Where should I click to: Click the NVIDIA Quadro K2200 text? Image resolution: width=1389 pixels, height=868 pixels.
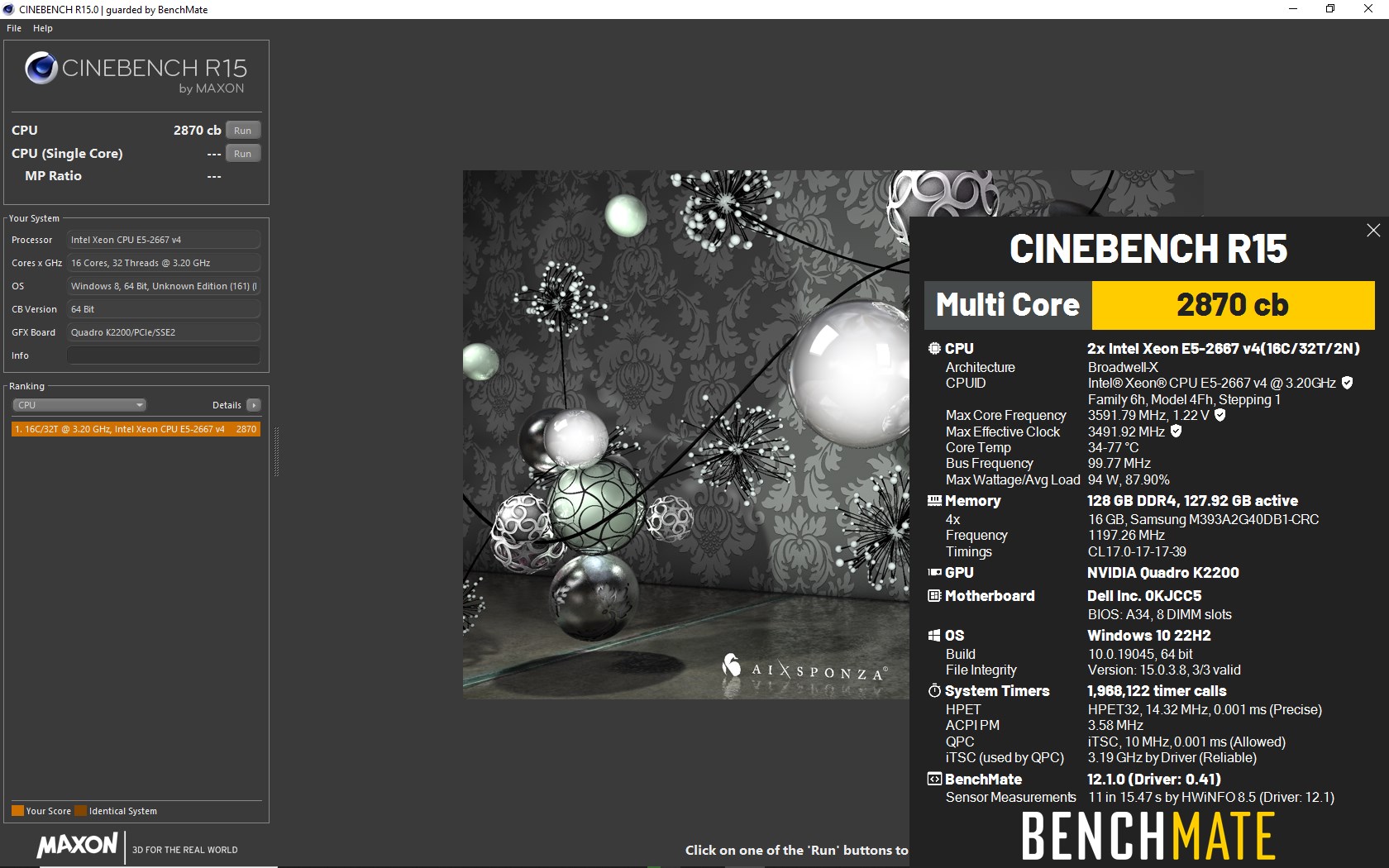(1162, 573)
